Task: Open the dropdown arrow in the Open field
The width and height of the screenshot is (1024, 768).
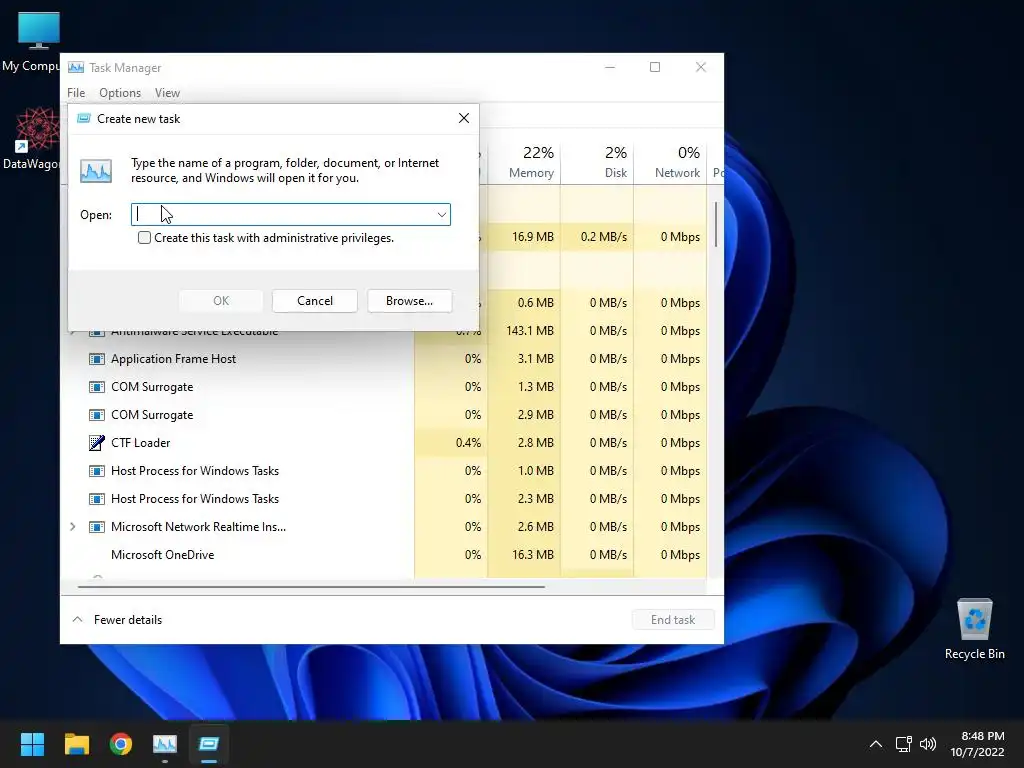Action: pos(441,215)
